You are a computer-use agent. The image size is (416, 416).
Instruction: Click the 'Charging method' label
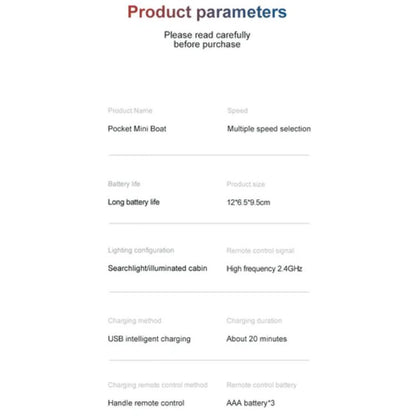click(135, 321)
